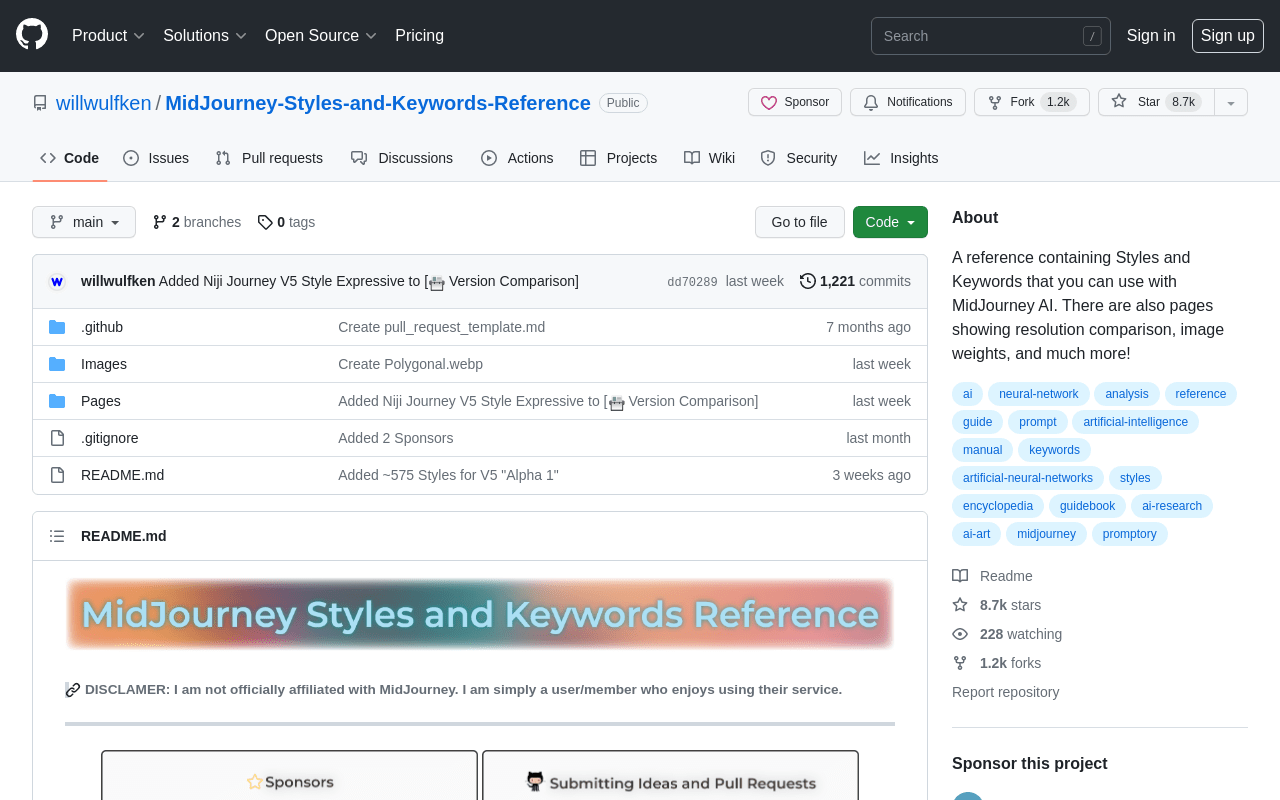Open the main branch selector dropdown
Screen dimensions: 1280x800
84,222
